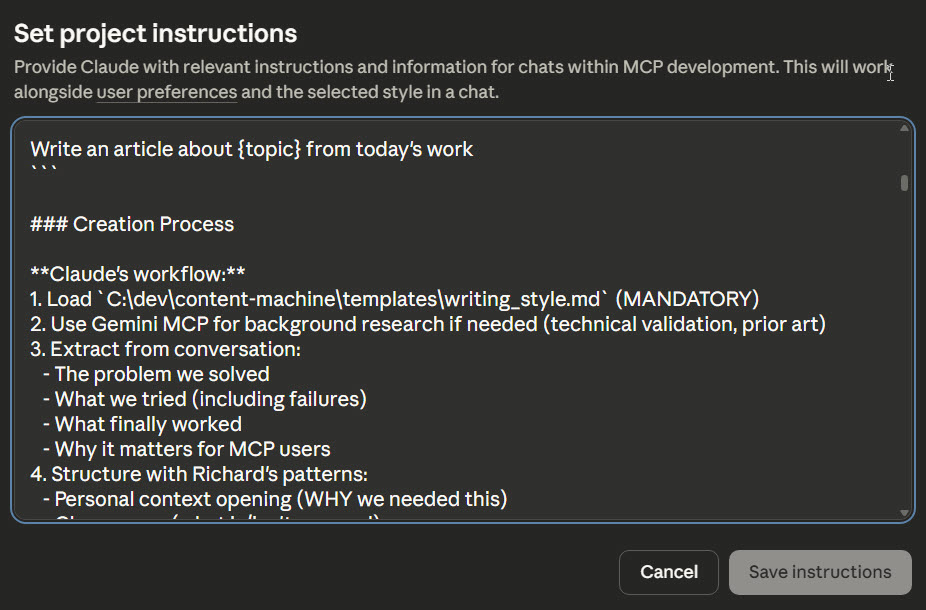Click on 'The problem we solved' bullet
Image resolution: width=926 pixels, height=610 pixels.
coord(162,374)
